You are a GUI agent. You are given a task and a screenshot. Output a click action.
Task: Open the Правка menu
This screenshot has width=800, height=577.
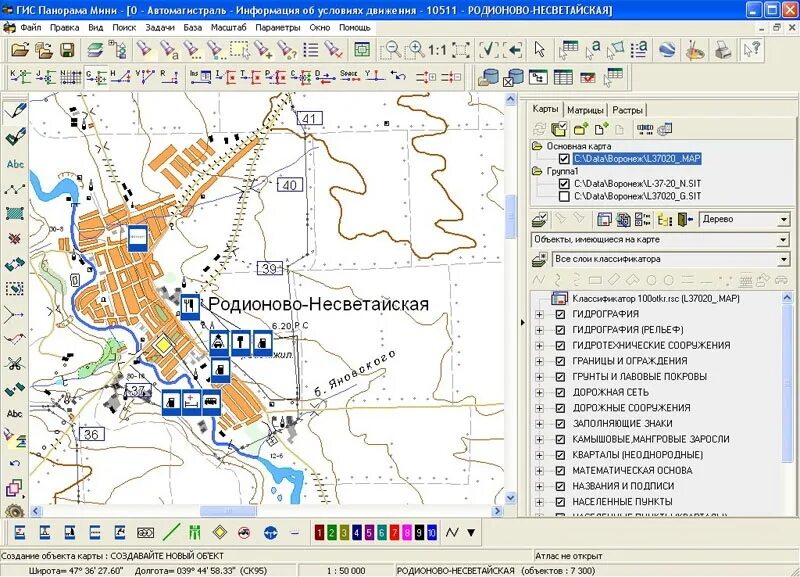point(64,28)
